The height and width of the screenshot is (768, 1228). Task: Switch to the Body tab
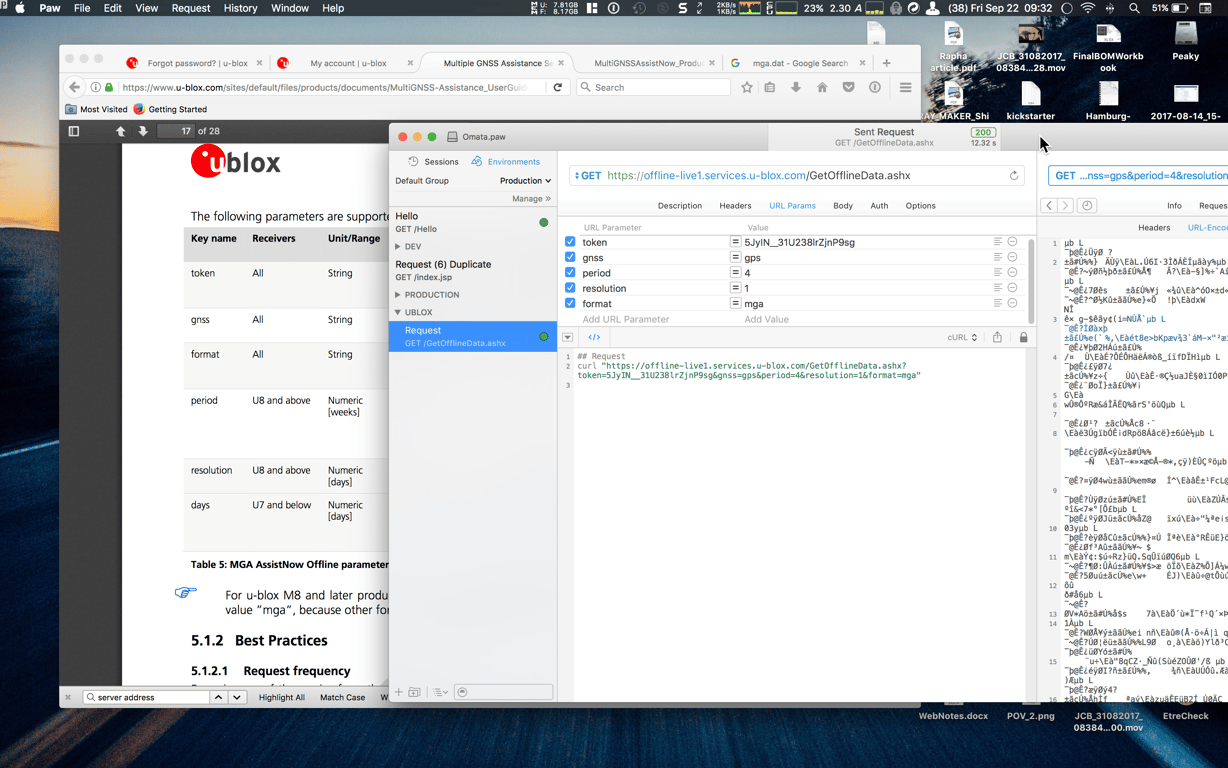point(843,206)
